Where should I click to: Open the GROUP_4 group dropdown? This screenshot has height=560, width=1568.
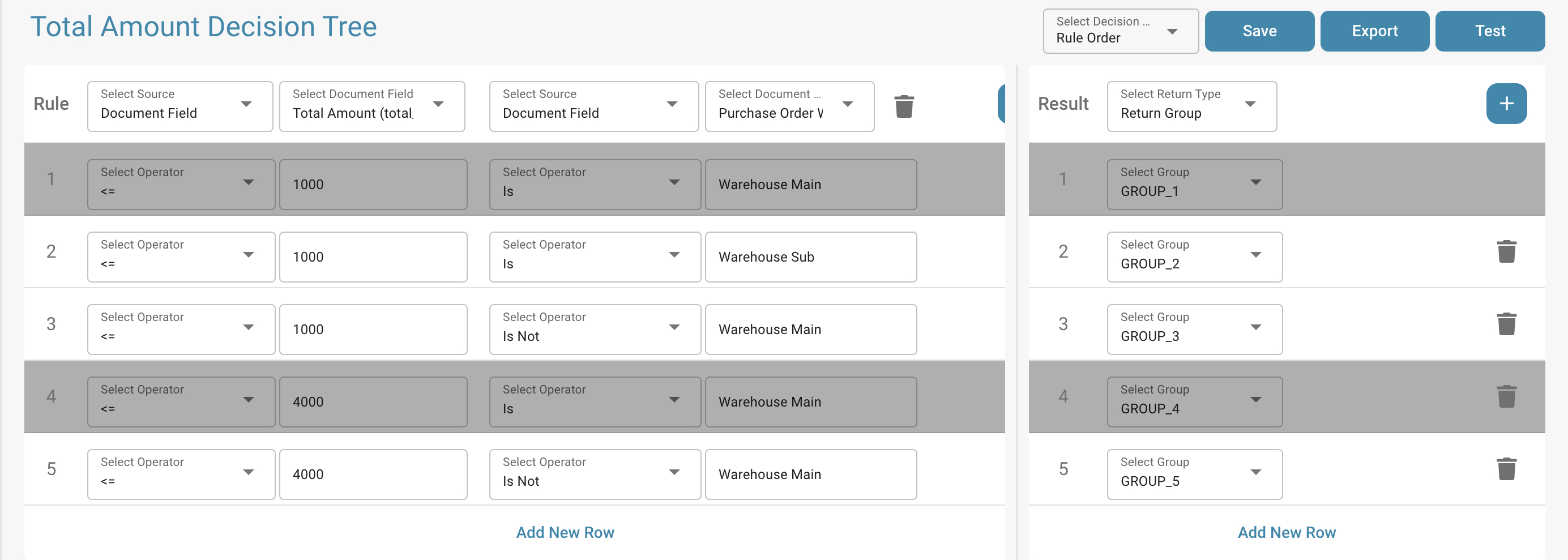(1194, 402)
